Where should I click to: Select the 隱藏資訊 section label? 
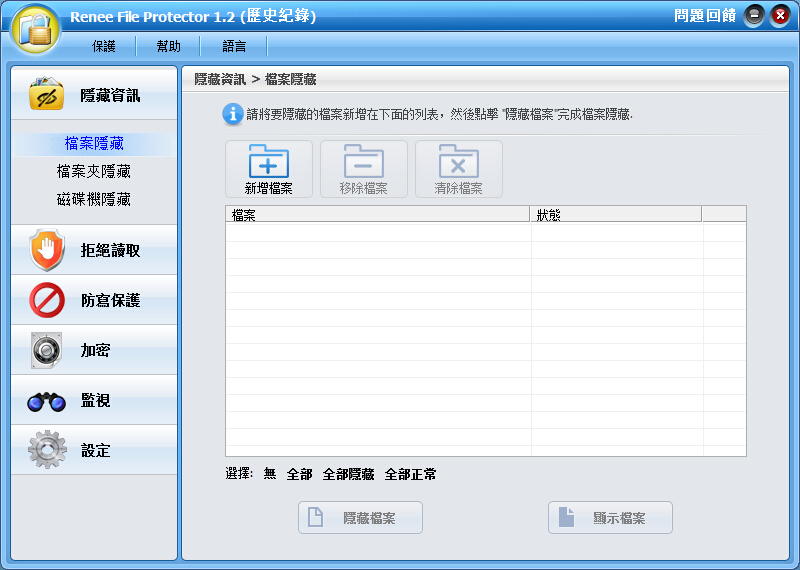click(x=110, y=95)
